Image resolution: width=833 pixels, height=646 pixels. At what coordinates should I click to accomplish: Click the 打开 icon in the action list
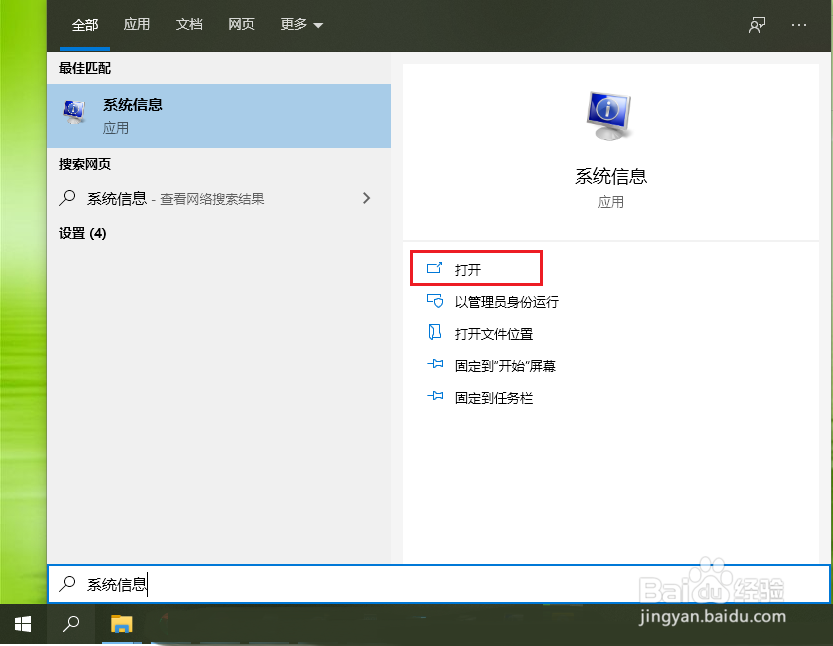tap(435, 268)
